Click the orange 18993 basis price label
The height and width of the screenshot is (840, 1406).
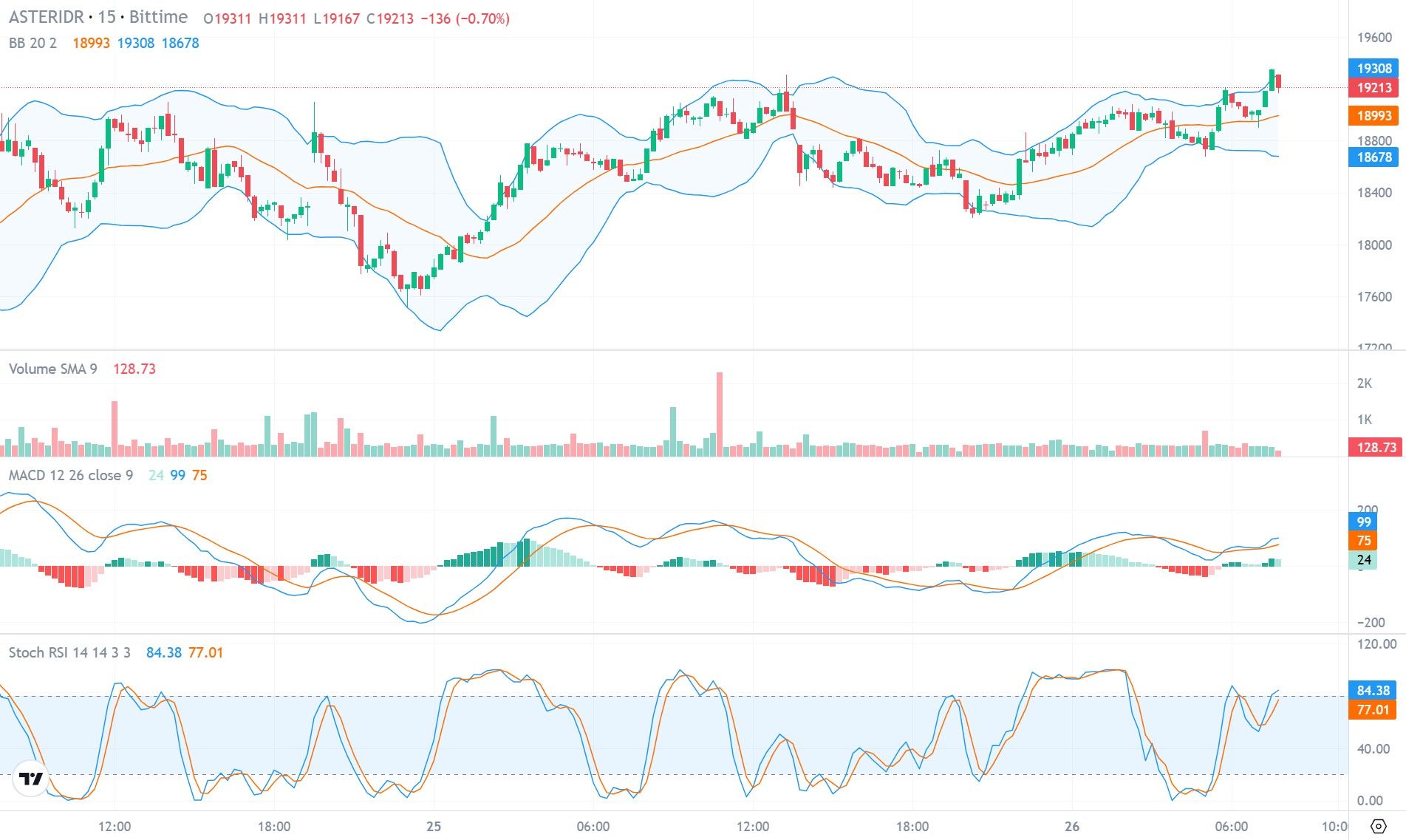pos(1372,115)
